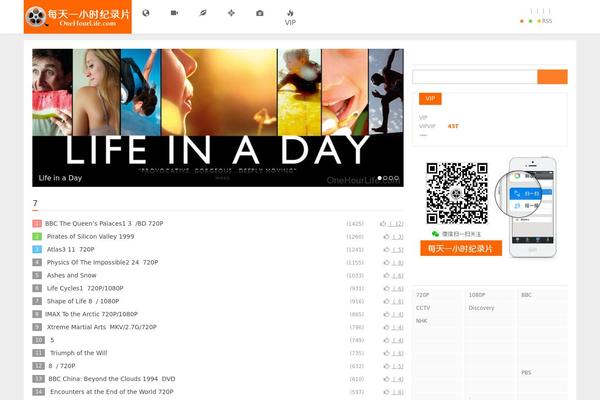Select the leaf navigation icon
Image resolution: width=600 pixels, height=400 pixels.
point(203,13)
